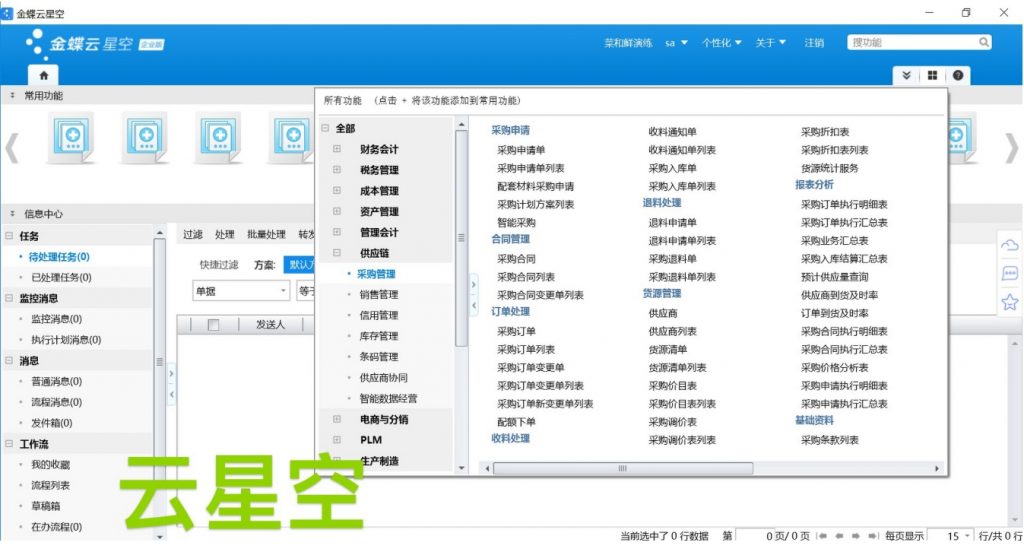The image size is (1024, 555).
Task: Click the 发送人 column header
Action: (270, 325)
